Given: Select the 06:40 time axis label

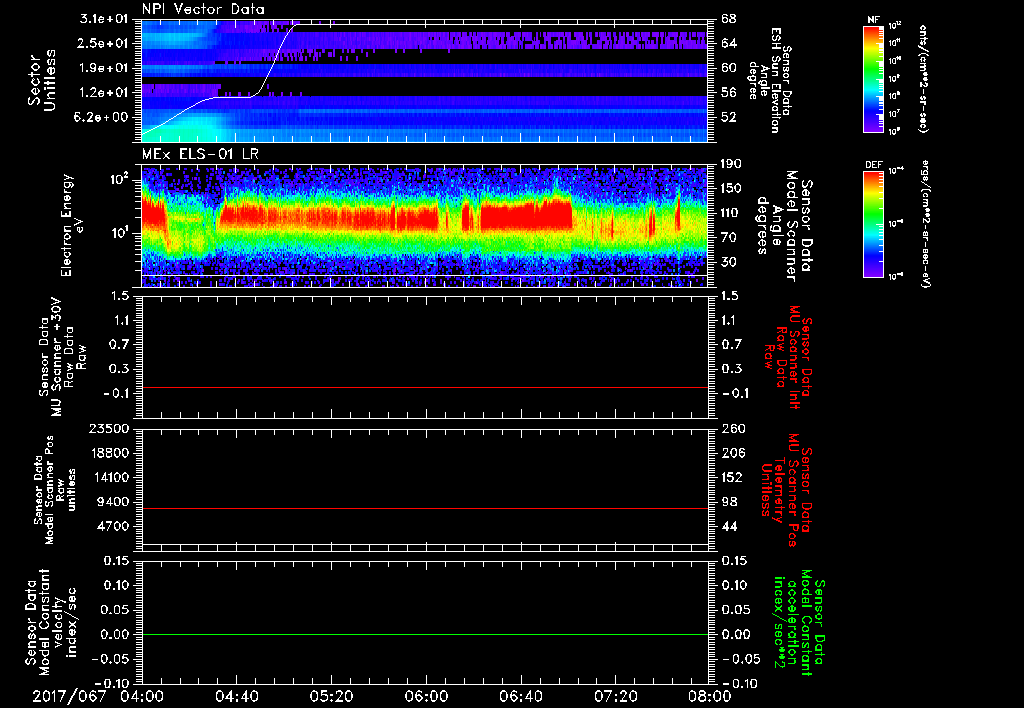Looking at the screenshot, I should 520,696.
